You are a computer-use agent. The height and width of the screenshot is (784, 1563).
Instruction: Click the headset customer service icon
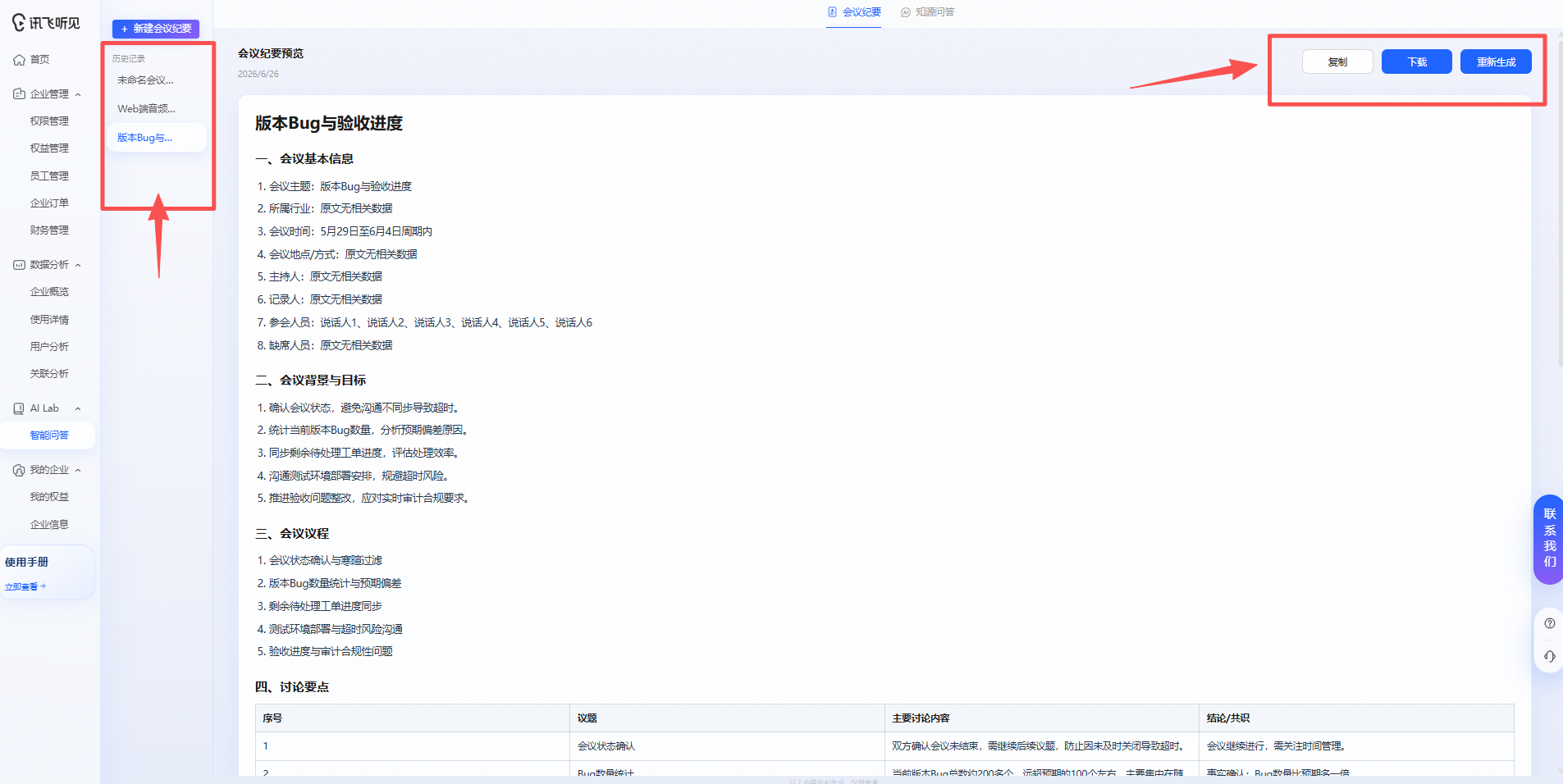coord(1549,656)
